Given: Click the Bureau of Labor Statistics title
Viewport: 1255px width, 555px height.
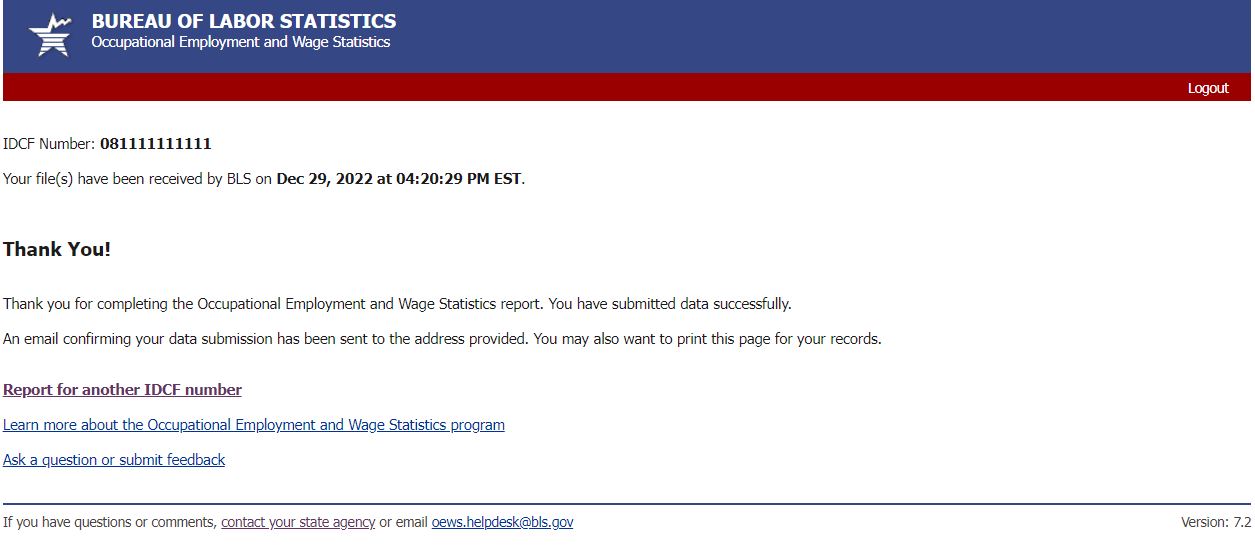Looking at the screenshot, I should (243, 21).
